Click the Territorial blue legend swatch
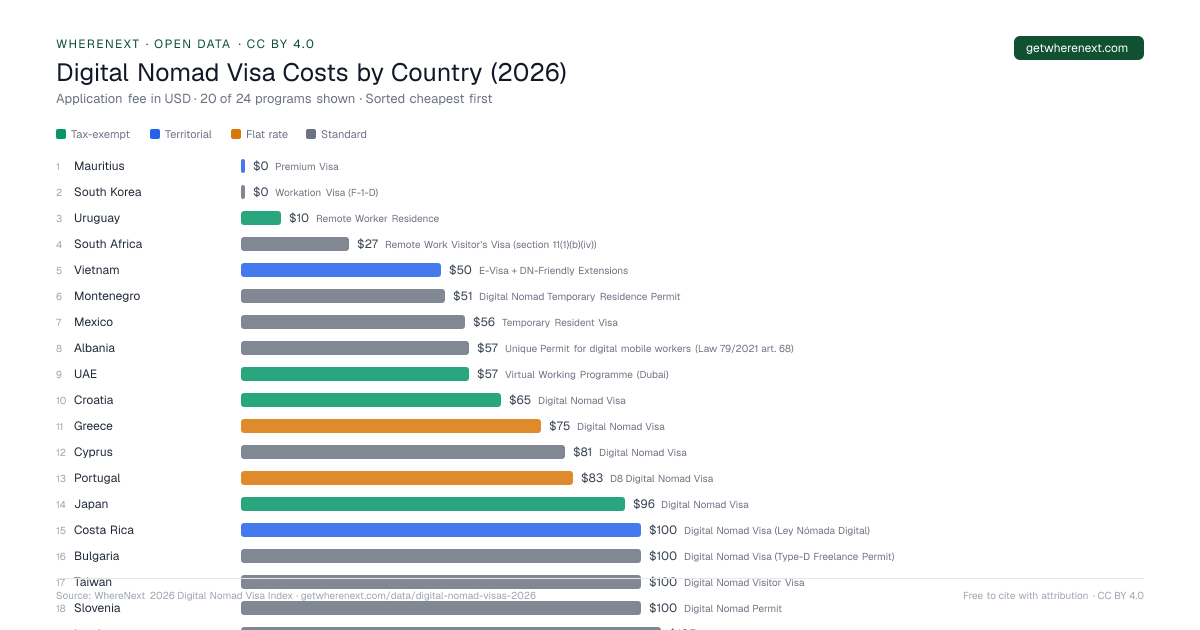1200x630 pixels. pyautogui.click(x=155, y=134)
